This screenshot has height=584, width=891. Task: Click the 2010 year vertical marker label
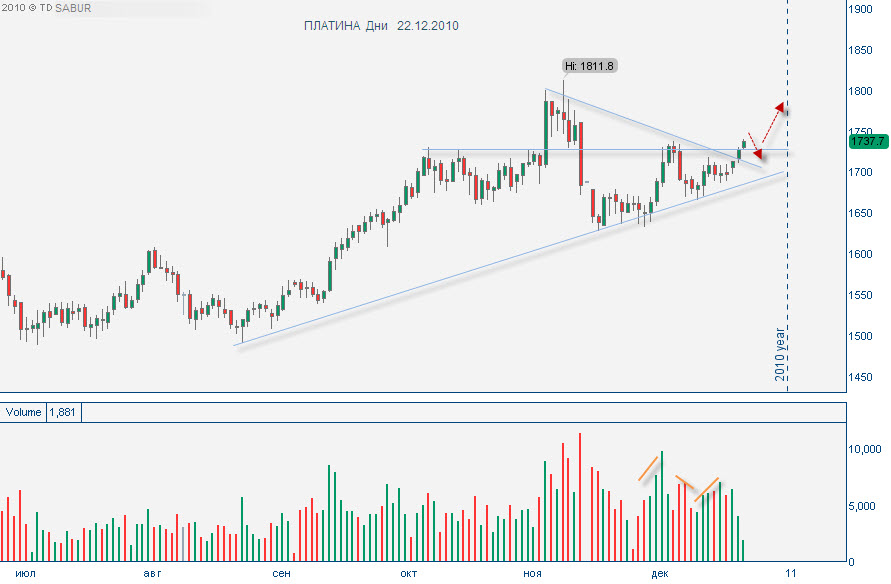[x=780, y=354]
